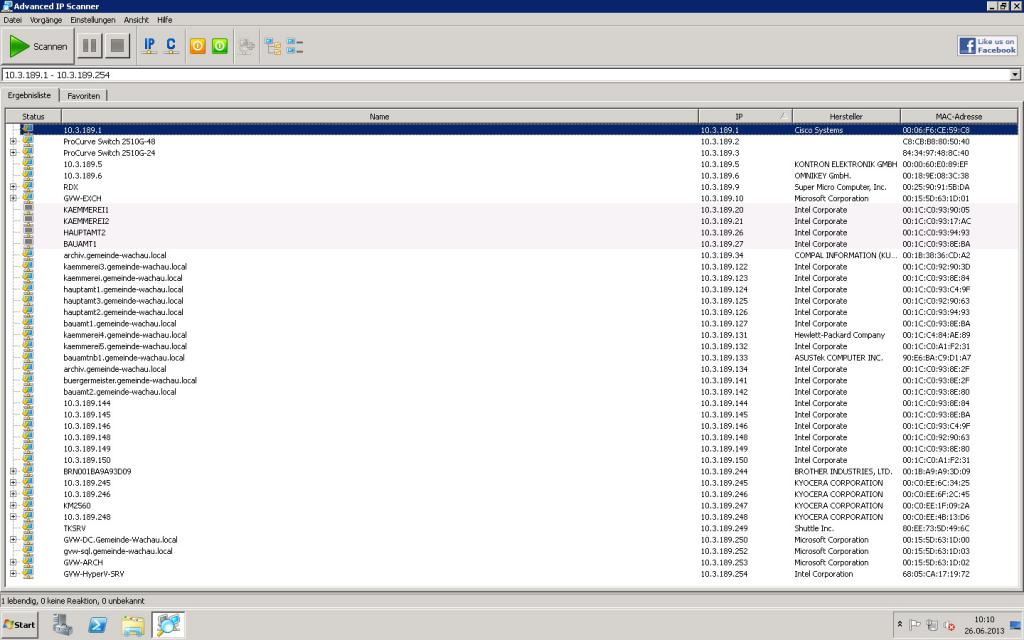
Task: Expand the GVW-DC.Gemeinde-Wachau.local row
Action: tap(13, 539)
